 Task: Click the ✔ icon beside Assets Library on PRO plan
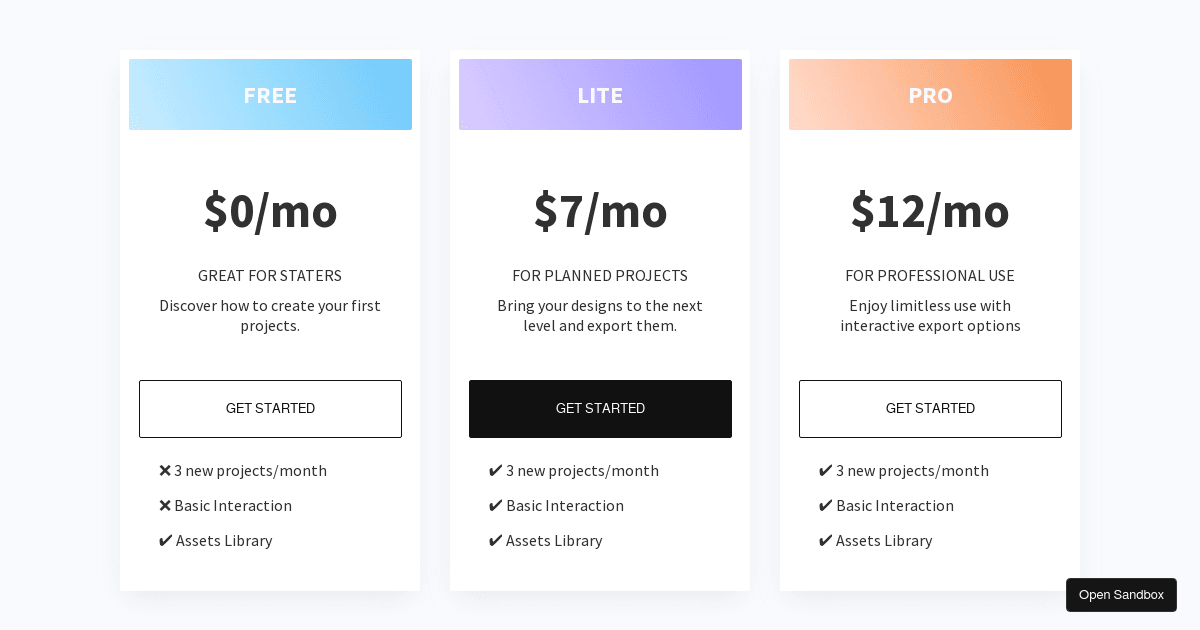[826, 540]
